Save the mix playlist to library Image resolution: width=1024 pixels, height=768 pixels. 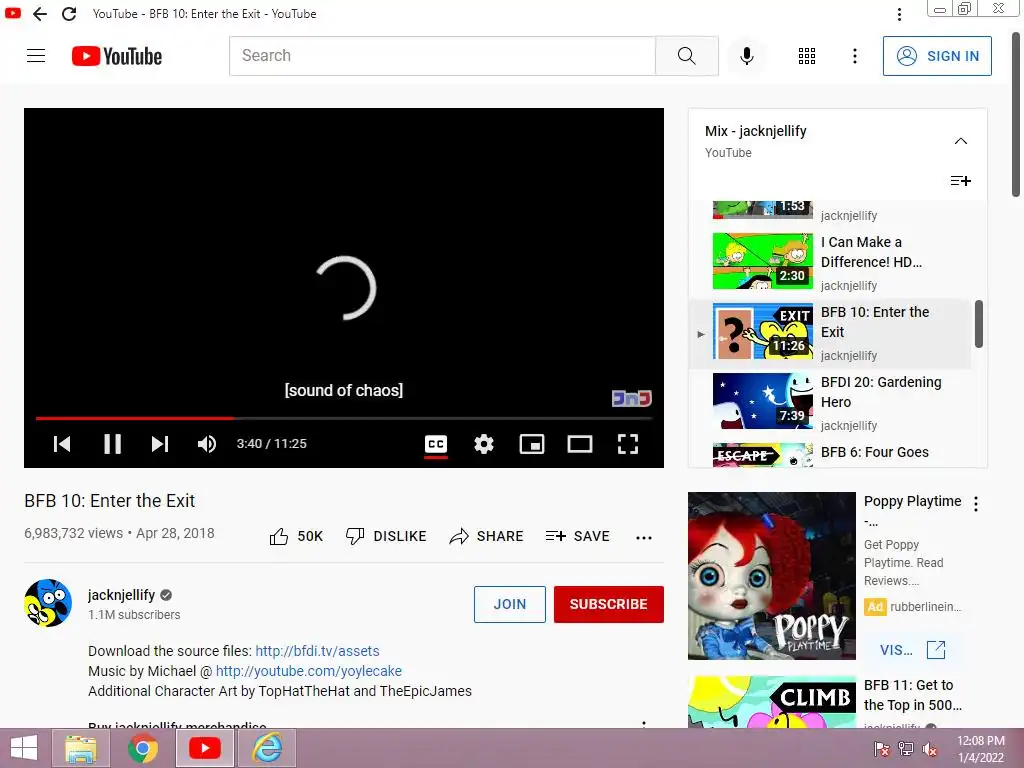pos(961,181)
